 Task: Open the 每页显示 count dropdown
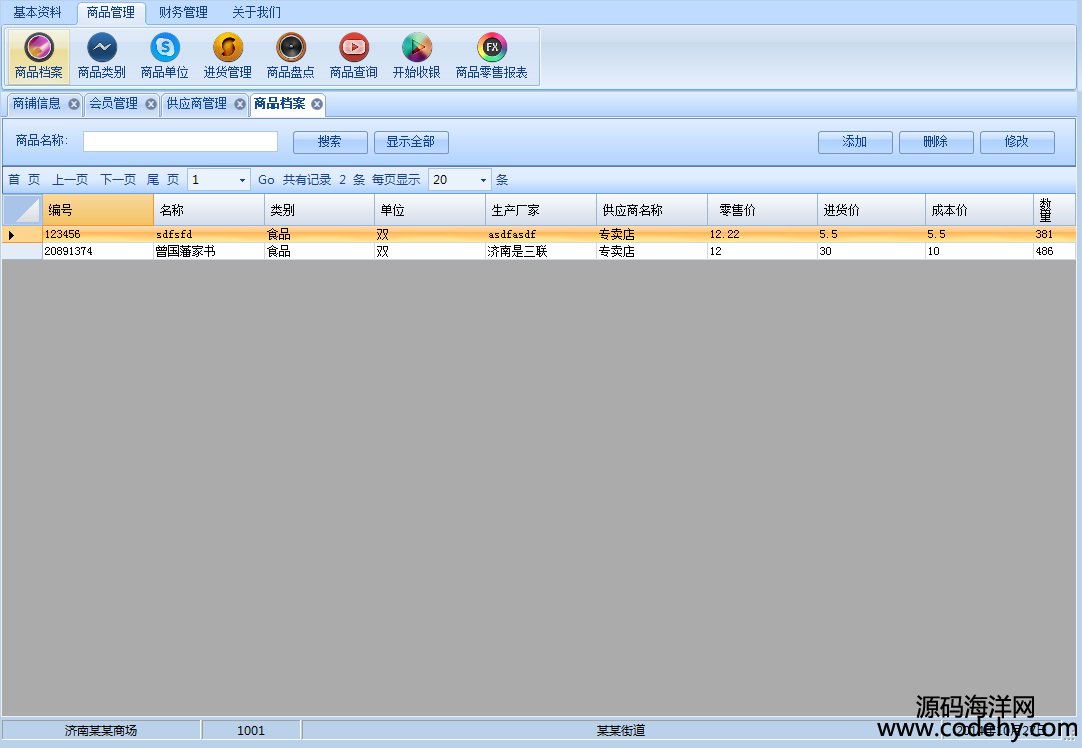pos(483,180)
